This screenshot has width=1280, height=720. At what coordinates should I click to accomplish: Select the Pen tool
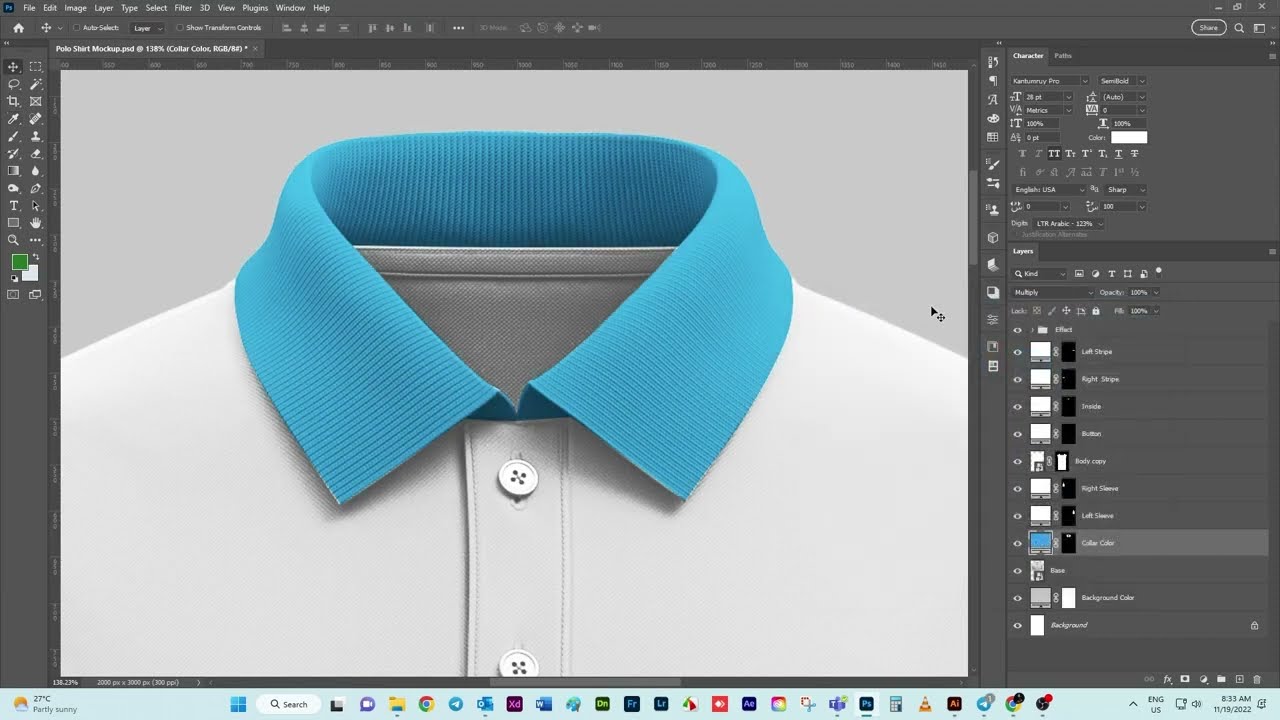pyautogui.click(x=36, y=188)
